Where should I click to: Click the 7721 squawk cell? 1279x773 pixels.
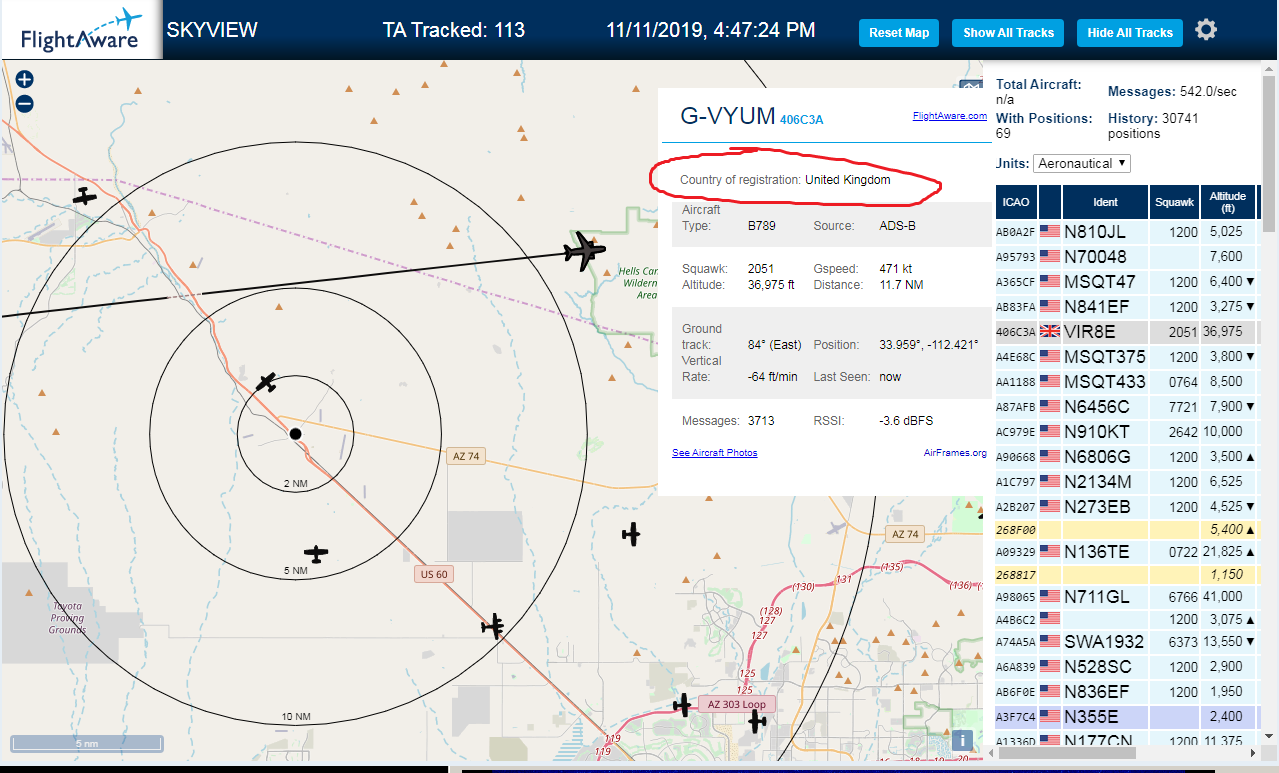[1173, 406]
